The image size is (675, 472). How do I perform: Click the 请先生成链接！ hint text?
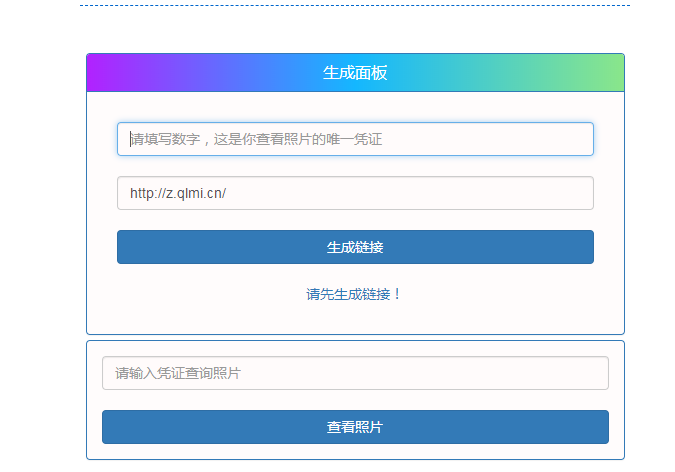354,294
